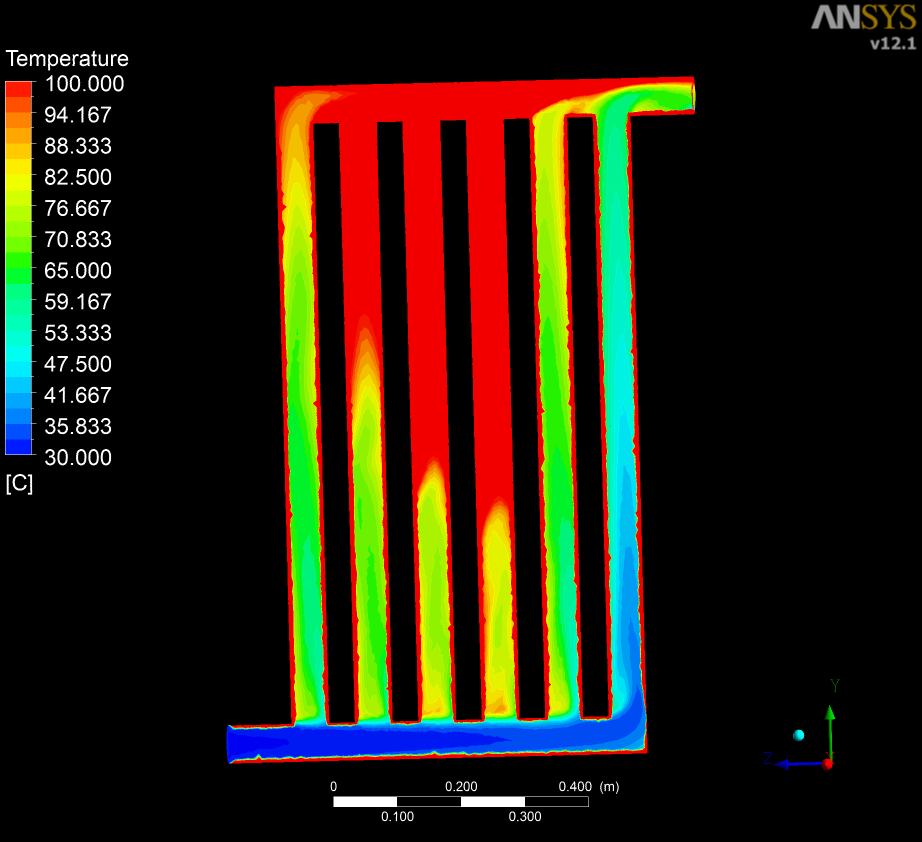Click the blue cold inlet pipe at bottom left
Image resolution: width=922 pixels, height=842 pixels.
pos(260,744)
